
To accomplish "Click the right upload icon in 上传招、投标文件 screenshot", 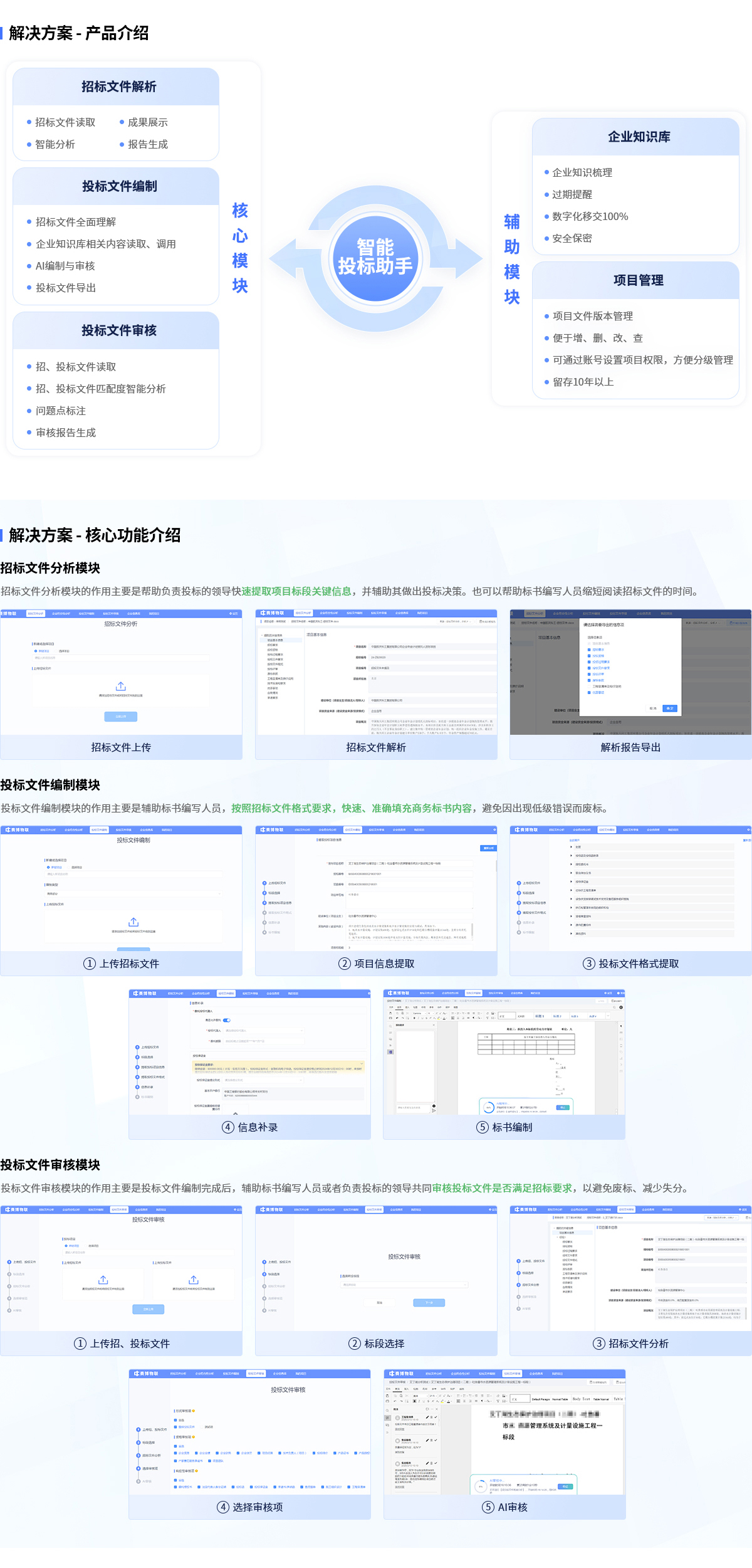I will click(194, 1280).
